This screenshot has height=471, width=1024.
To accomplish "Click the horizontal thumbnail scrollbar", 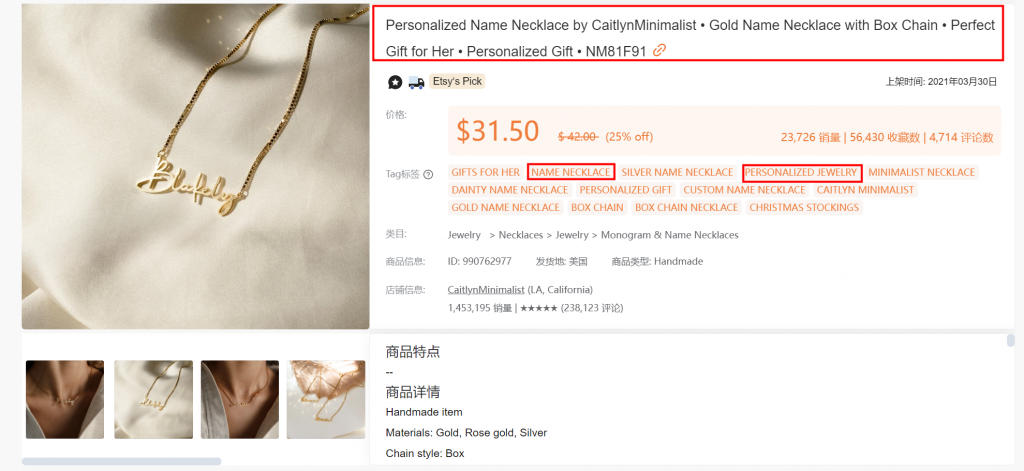I will point(121,461).
